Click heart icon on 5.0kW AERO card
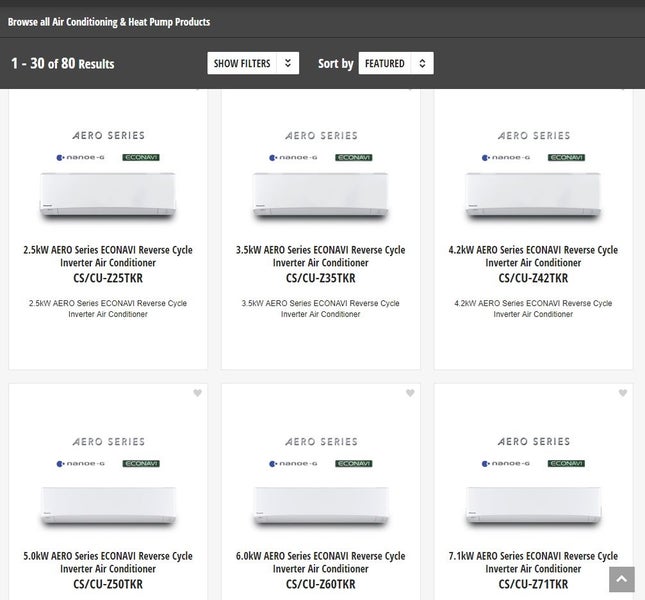Viewport: 645px width, 600px height. (197, 393)
